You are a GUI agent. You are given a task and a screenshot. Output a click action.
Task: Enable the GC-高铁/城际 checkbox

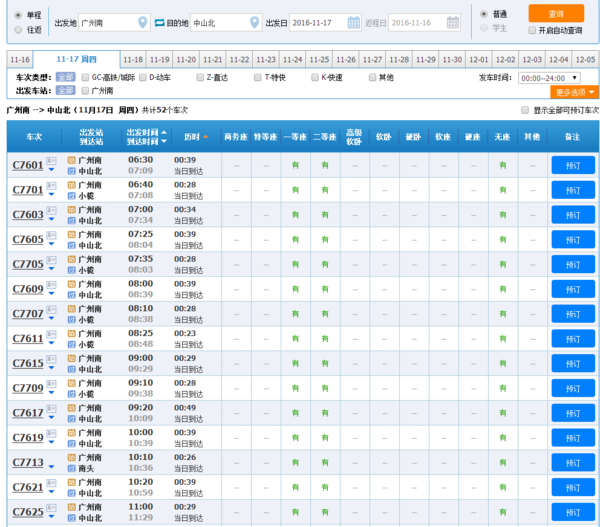tap(85, 77)
